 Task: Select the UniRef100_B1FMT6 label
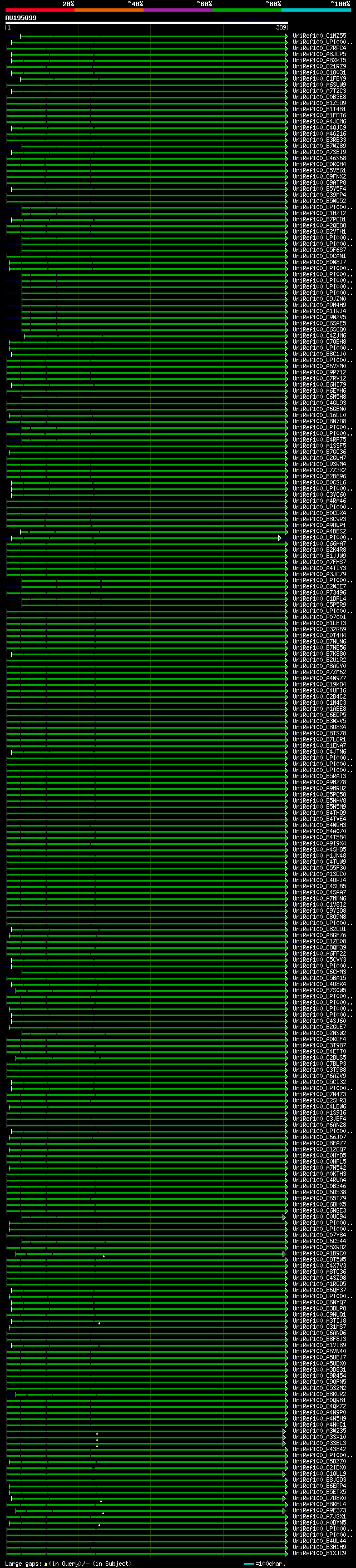tap(319, 115)
